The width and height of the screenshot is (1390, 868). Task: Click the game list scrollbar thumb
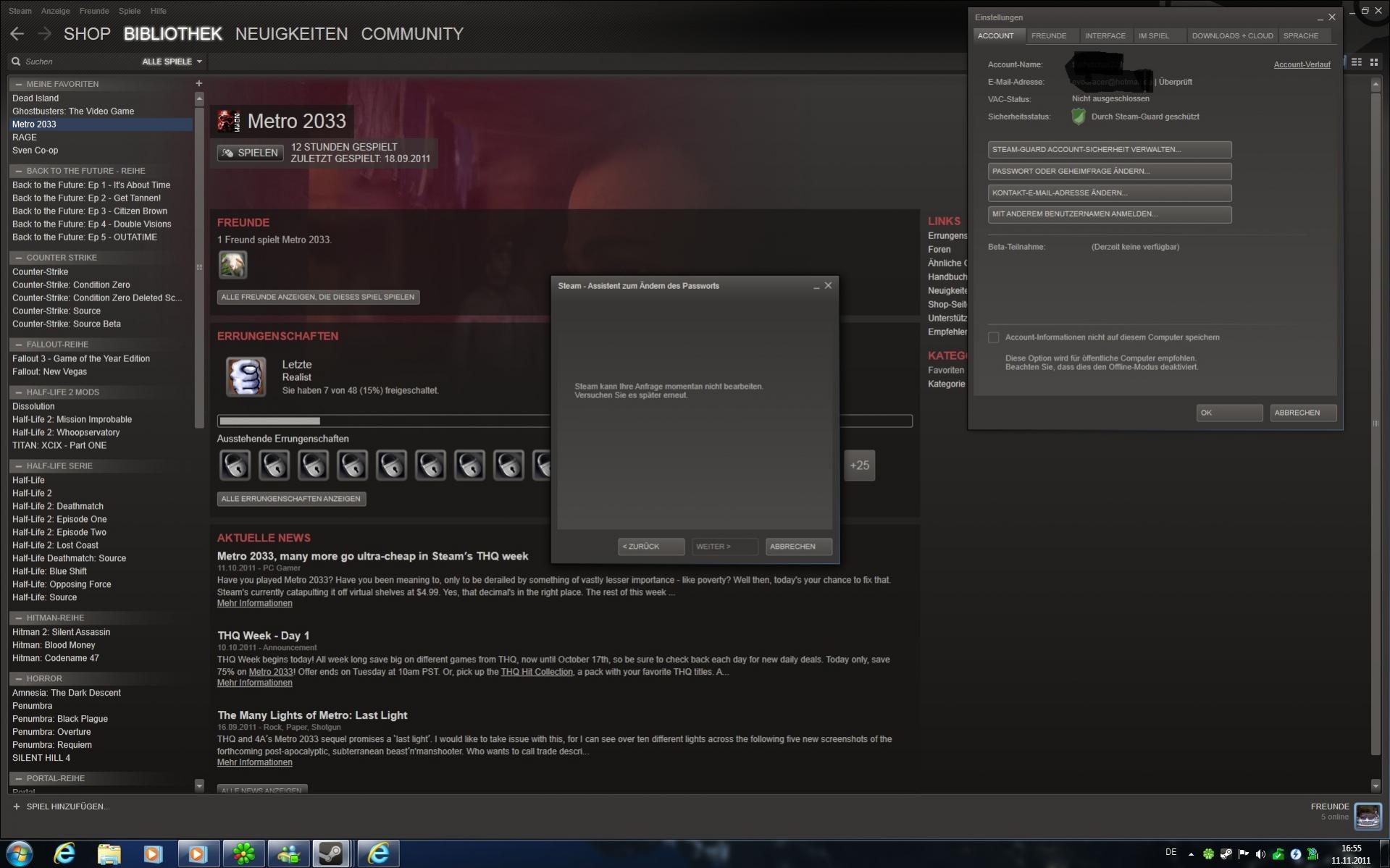click(199, 267)
